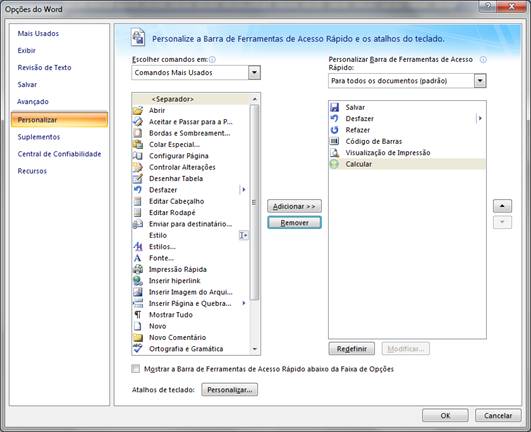
Task: Expand the Estilo combo box indicator
Action: tap(243, 235)
